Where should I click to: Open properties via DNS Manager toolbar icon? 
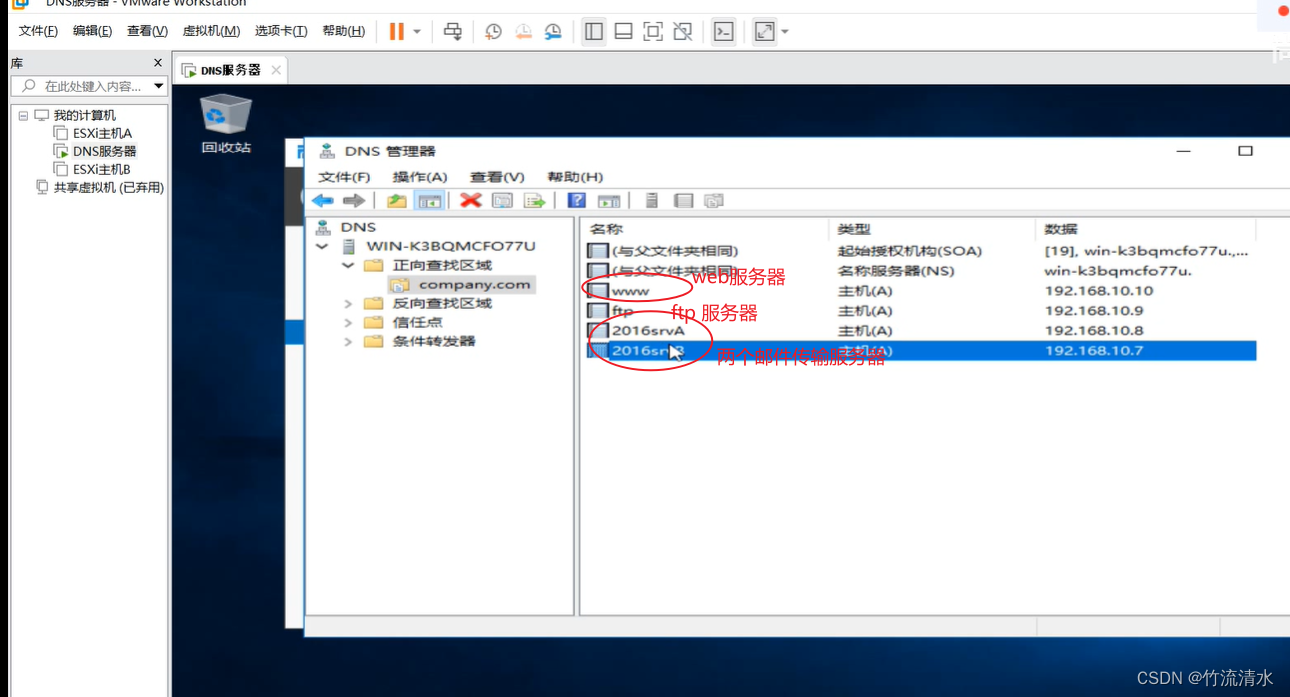pos(503,201)
